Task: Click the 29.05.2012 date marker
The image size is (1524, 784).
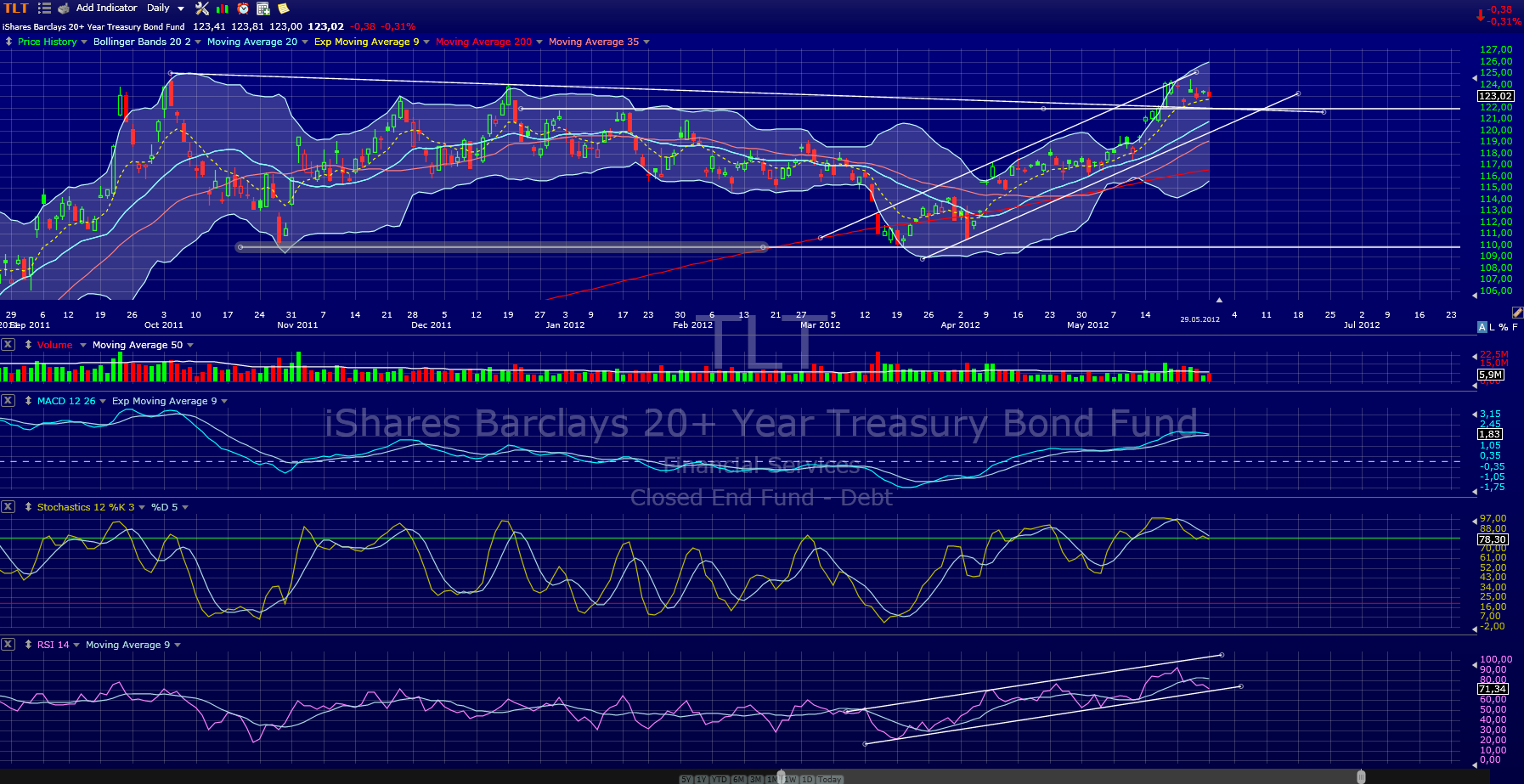Action: [1199, 319]
